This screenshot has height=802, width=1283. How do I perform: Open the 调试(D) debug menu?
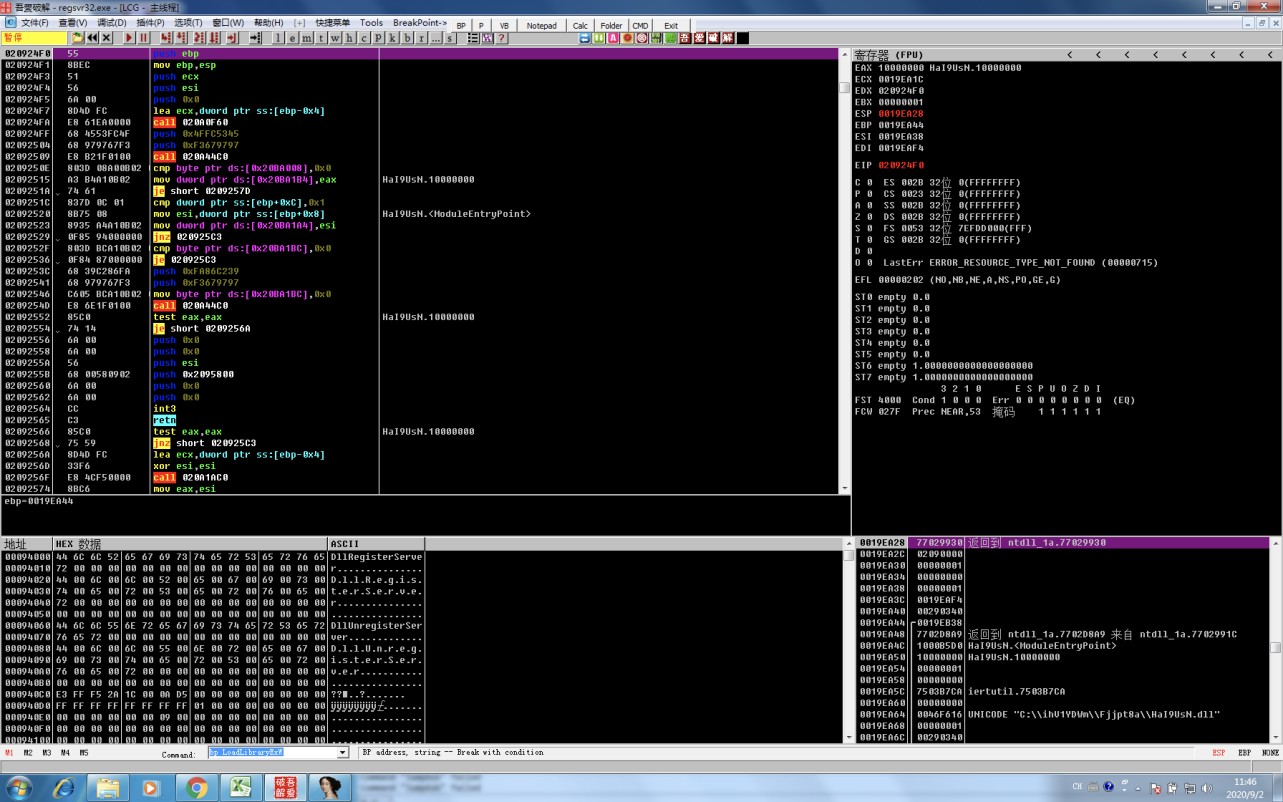tap(111, 23)
